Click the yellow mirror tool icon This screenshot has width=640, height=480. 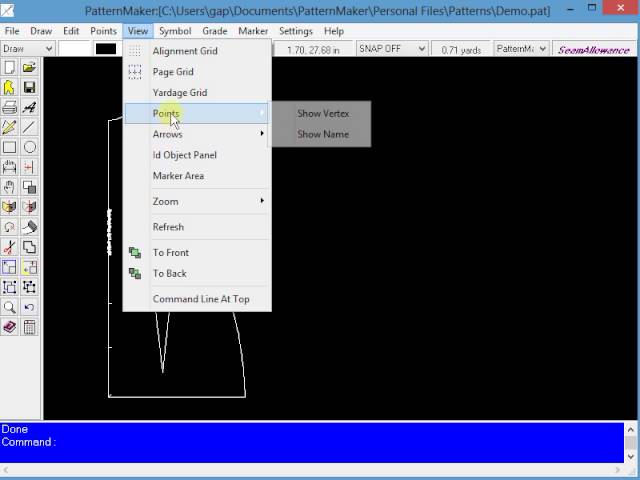click(x=9, y=207)
